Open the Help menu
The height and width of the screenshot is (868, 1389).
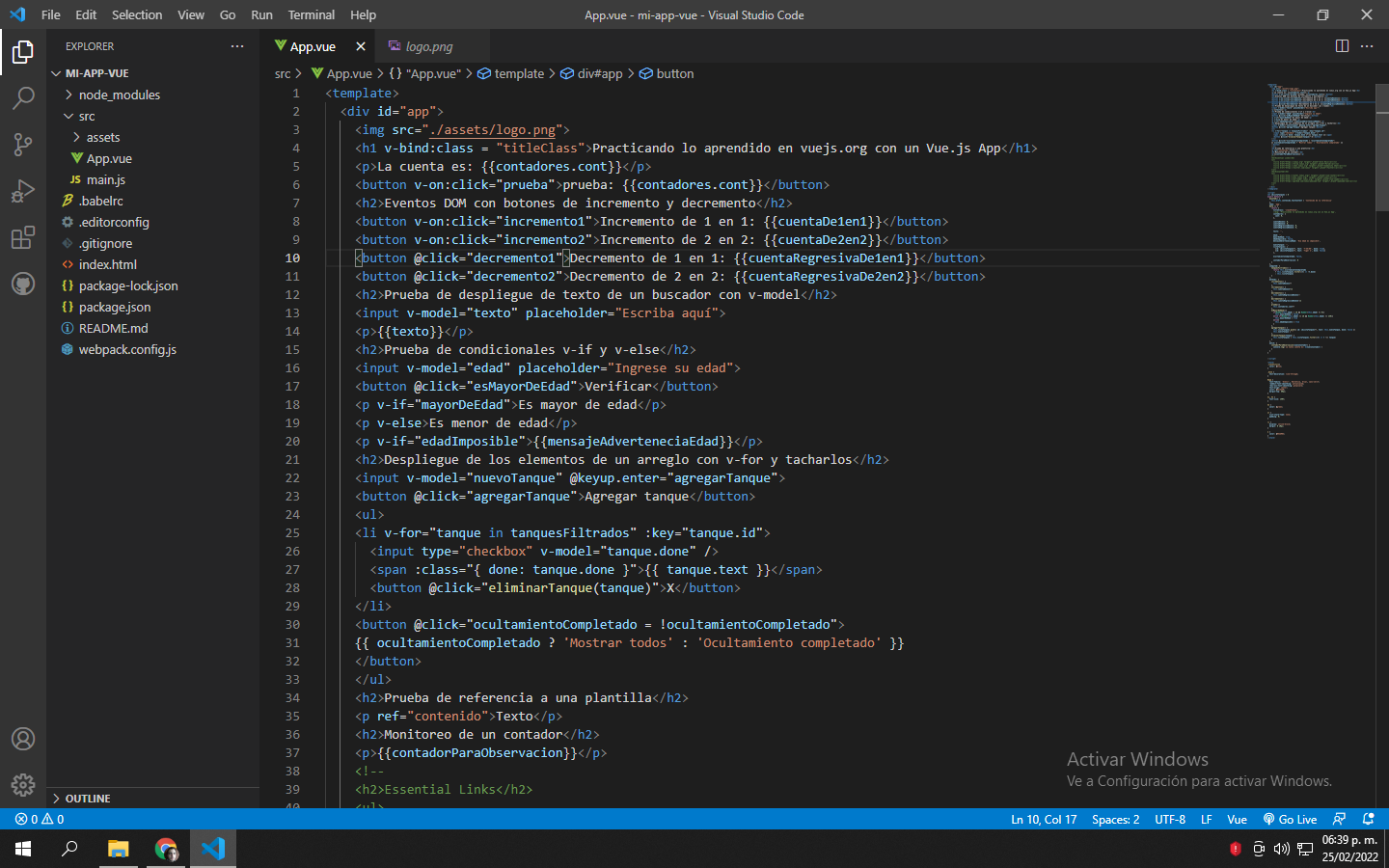coord(364,14)
